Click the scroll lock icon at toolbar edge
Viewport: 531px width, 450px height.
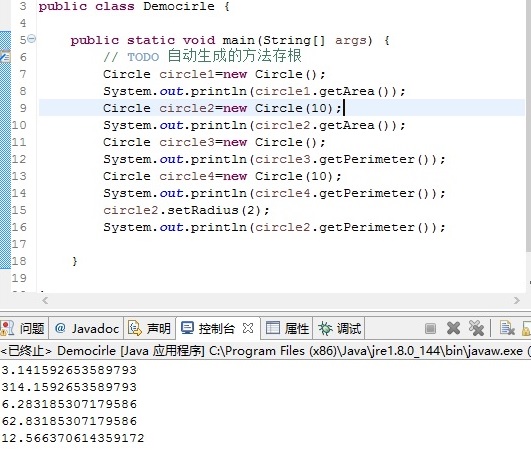tap(527, 328)
